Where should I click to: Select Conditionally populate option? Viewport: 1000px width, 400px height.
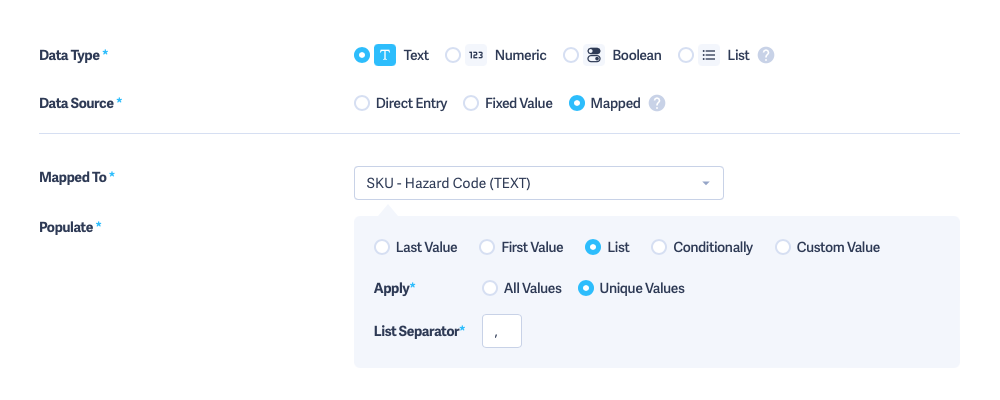[659, 248]
